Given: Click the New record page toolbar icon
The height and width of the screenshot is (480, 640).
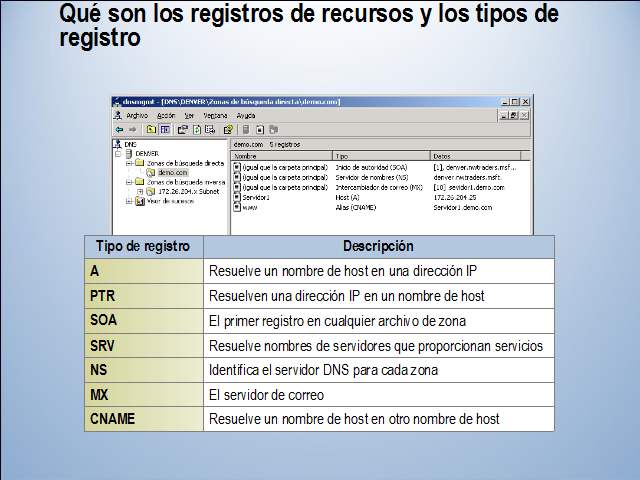Looking at the screenshot, I should click(x=260, y=129).
